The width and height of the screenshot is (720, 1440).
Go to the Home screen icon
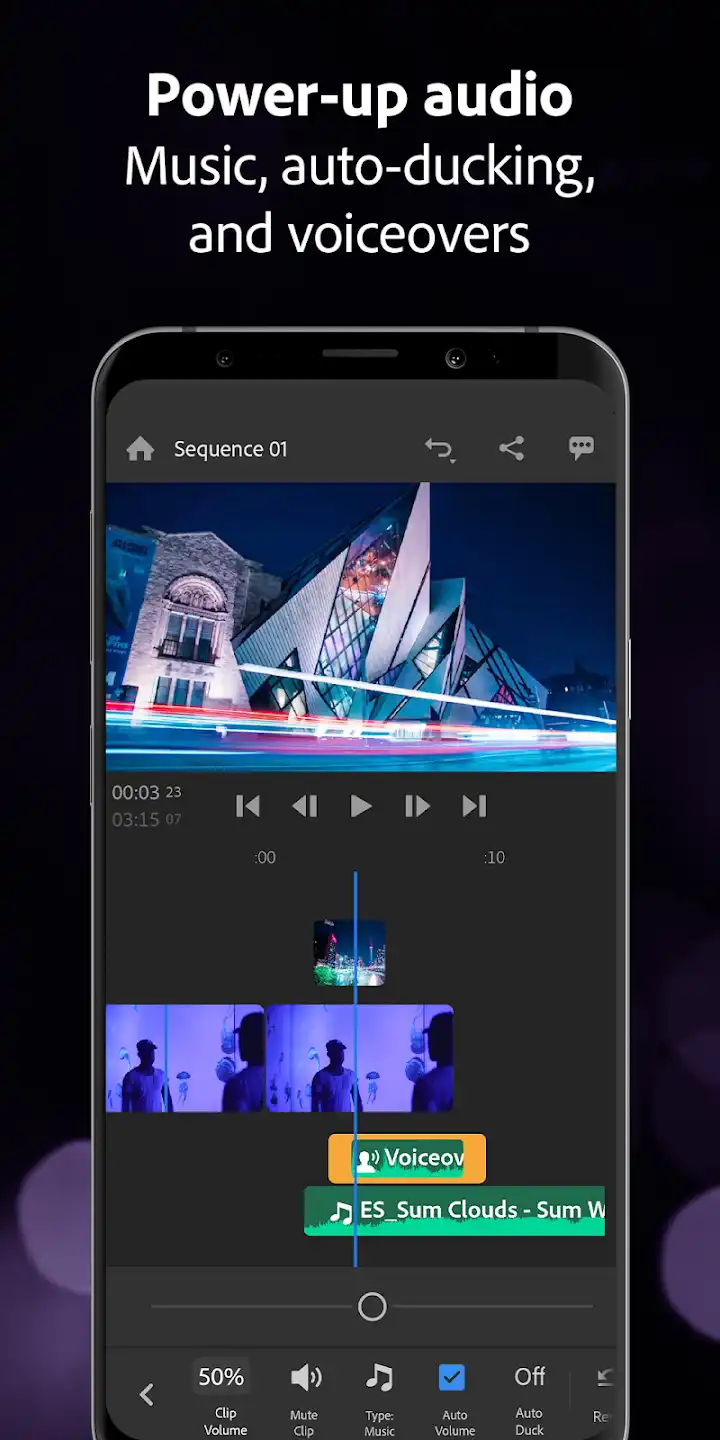click(x=140, y=449)
